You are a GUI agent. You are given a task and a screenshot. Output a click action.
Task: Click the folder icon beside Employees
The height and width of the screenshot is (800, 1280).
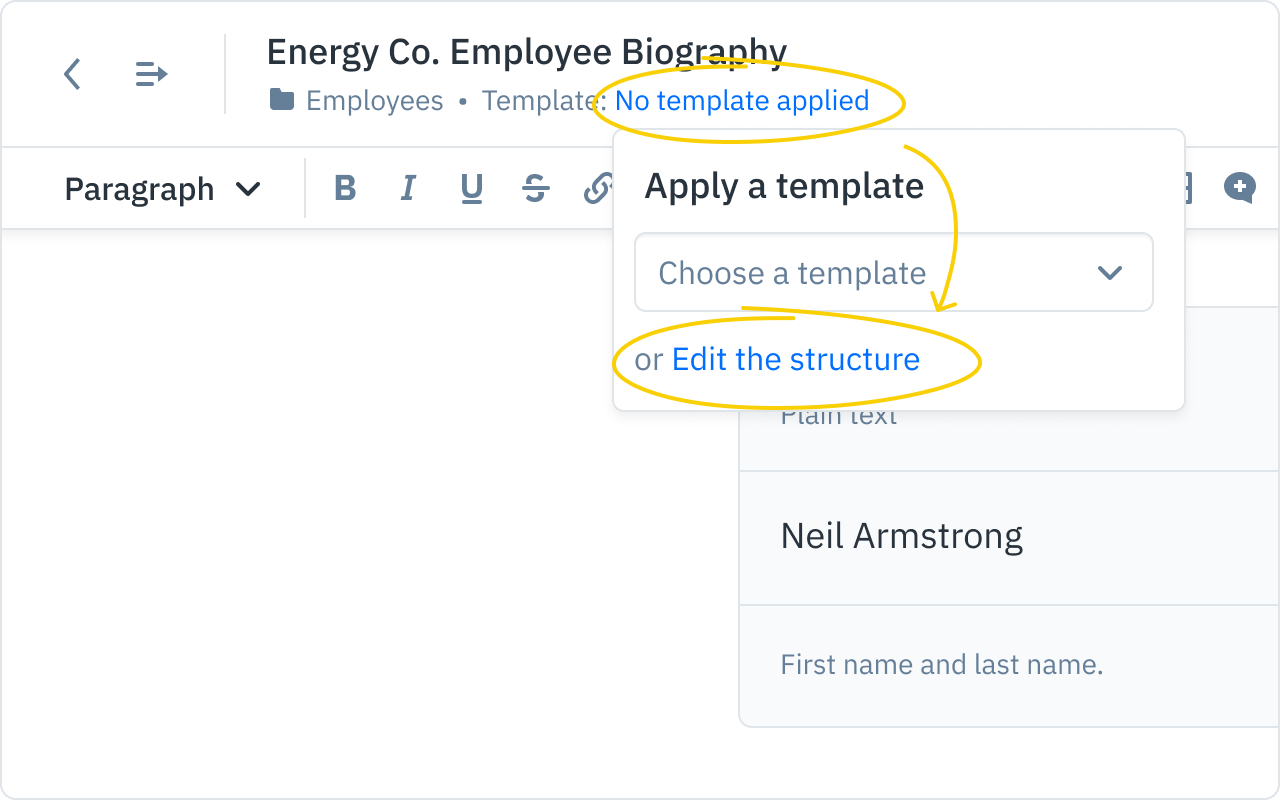(x=282, y=100)
